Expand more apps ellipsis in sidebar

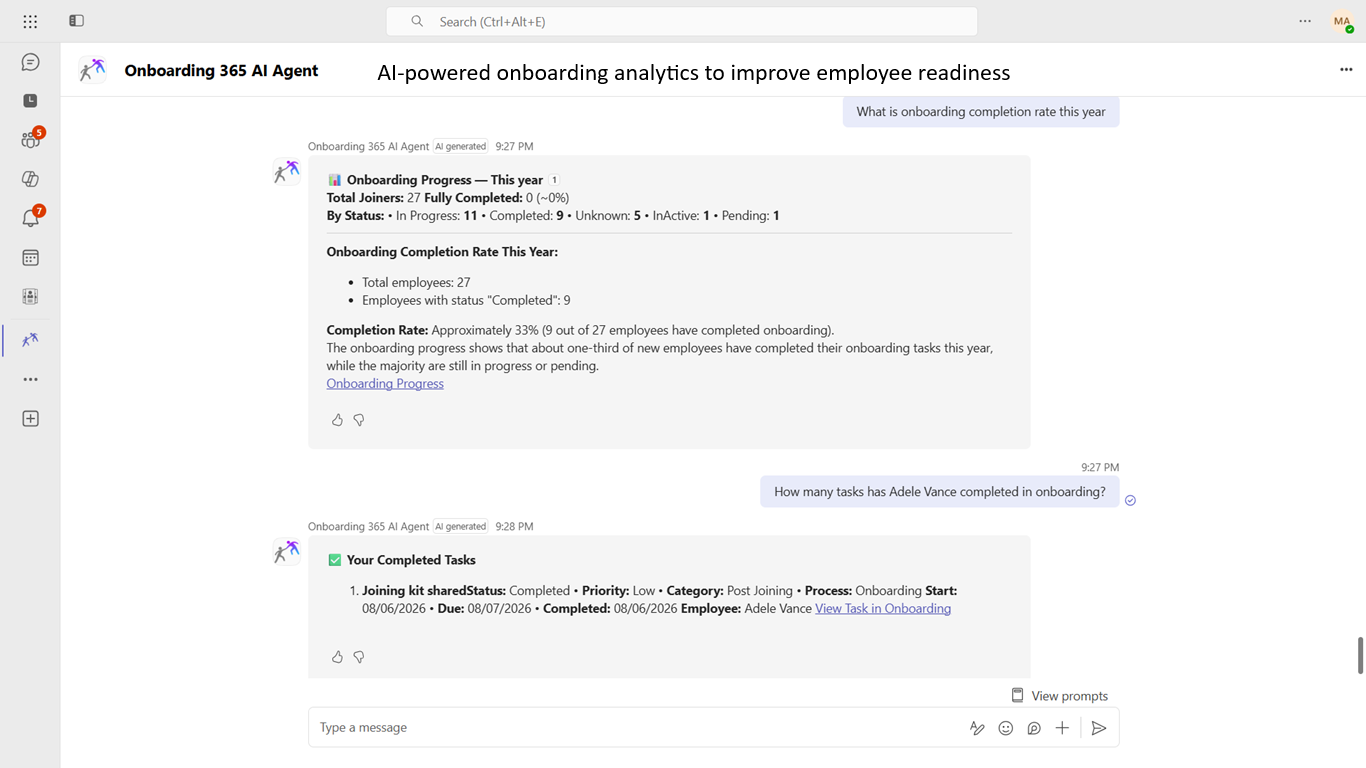pyautogui.click(x=30, y=380)
